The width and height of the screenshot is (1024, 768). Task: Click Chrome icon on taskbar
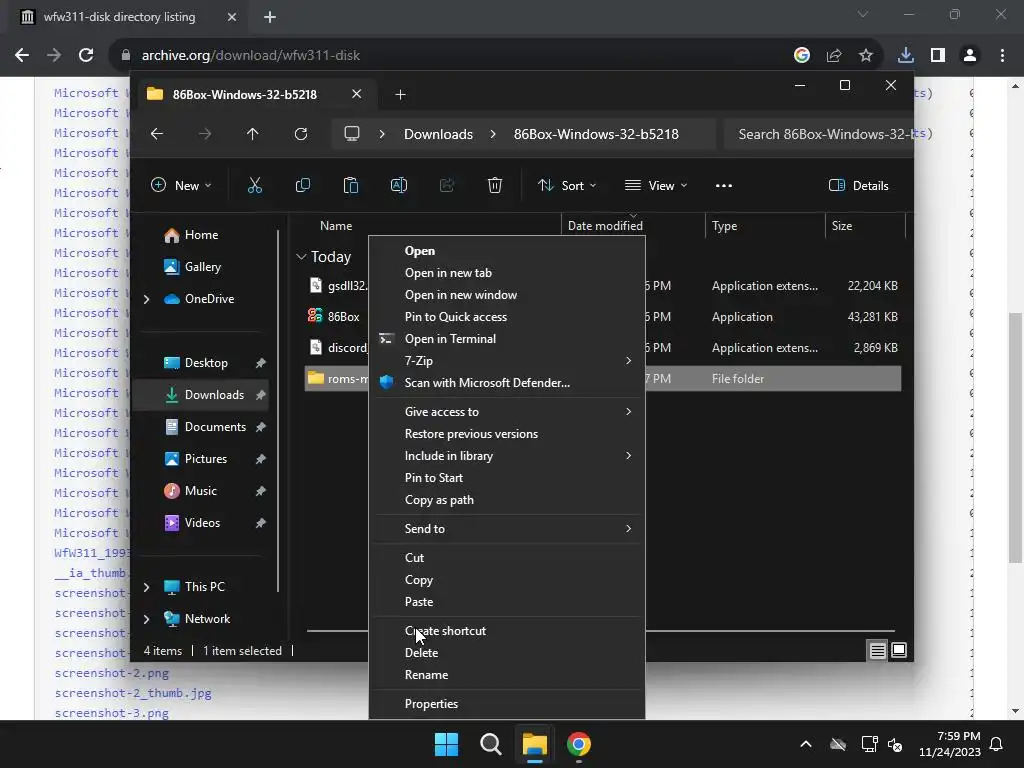[579, 744]
